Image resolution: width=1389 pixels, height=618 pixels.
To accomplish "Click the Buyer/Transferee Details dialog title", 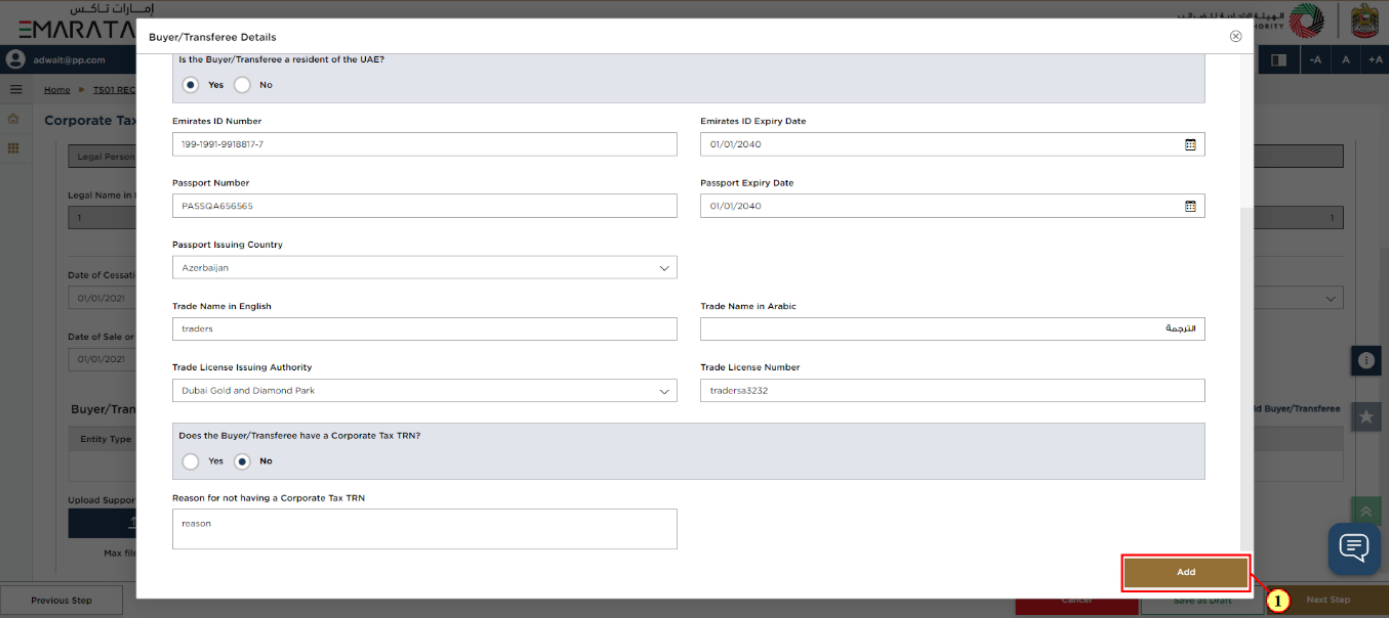I will (x=212, y=37).
